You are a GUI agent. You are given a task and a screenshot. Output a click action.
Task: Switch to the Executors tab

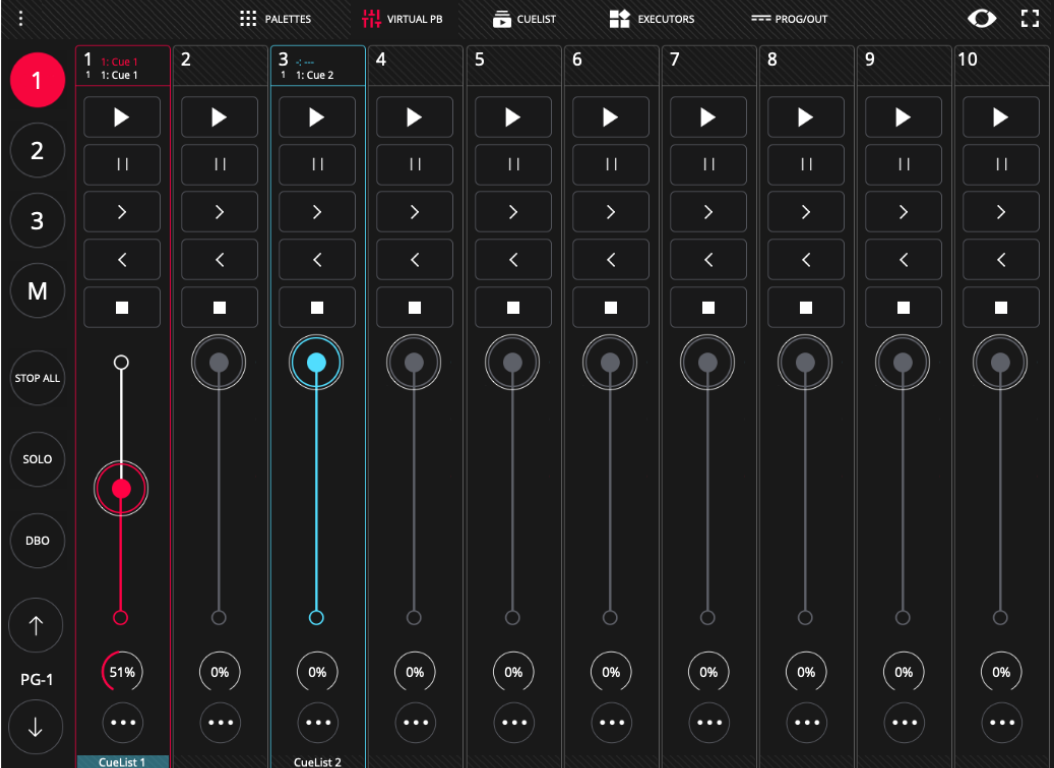(x=651, y=19)
